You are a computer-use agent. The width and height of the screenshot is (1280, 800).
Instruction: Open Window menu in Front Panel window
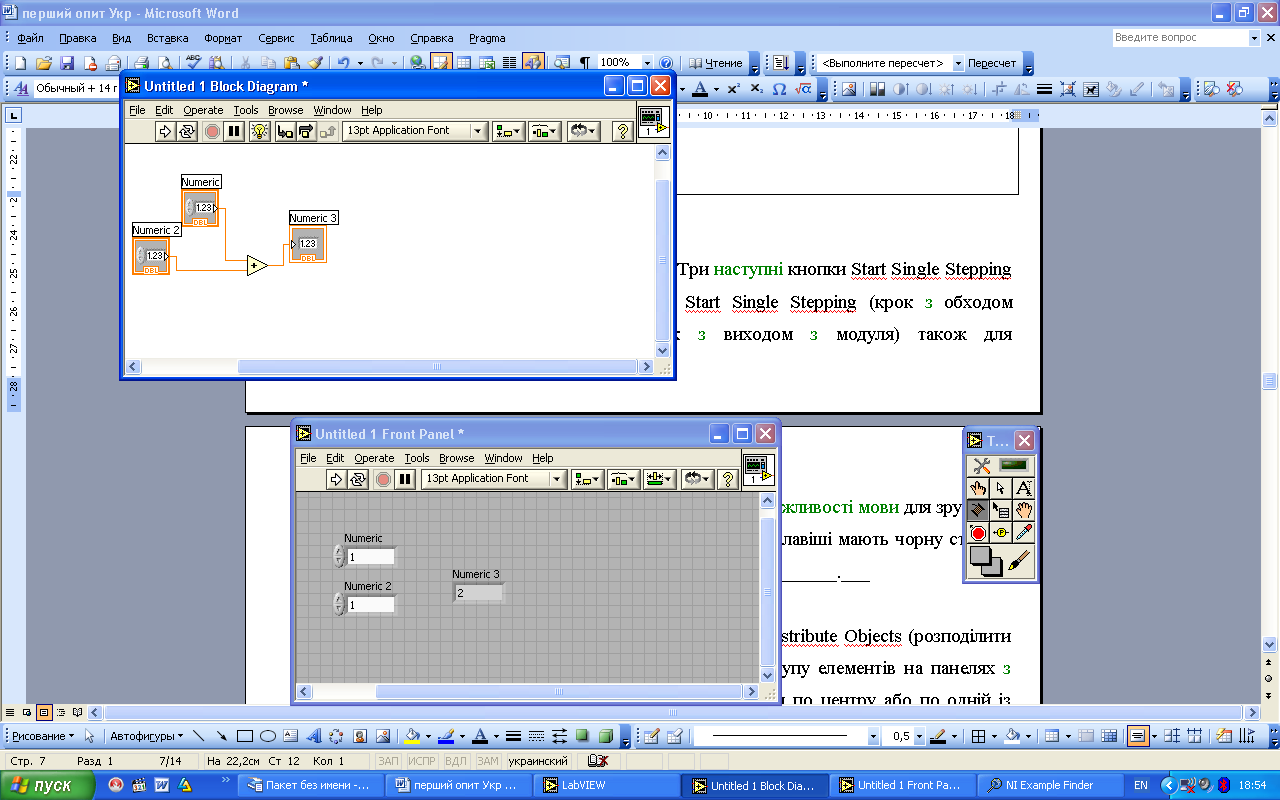[503, 458]
